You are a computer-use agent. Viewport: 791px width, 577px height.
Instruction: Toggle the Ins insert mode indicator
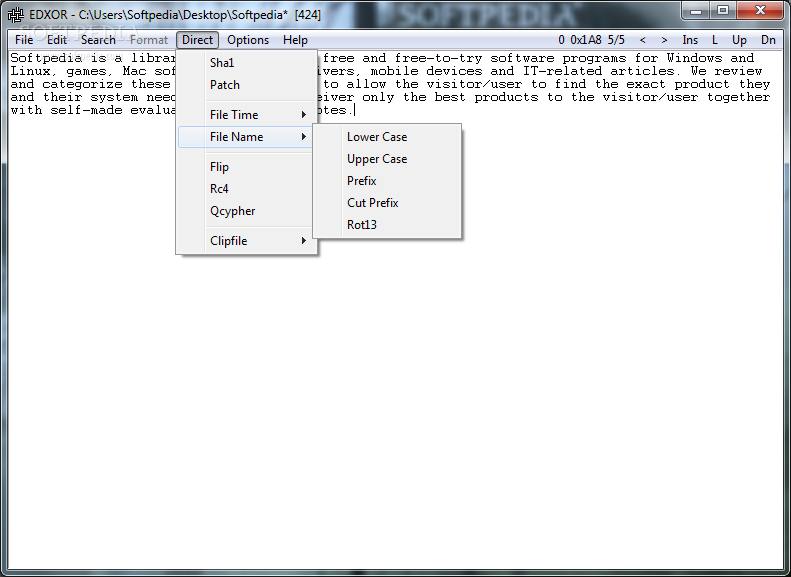pos(690,40)
